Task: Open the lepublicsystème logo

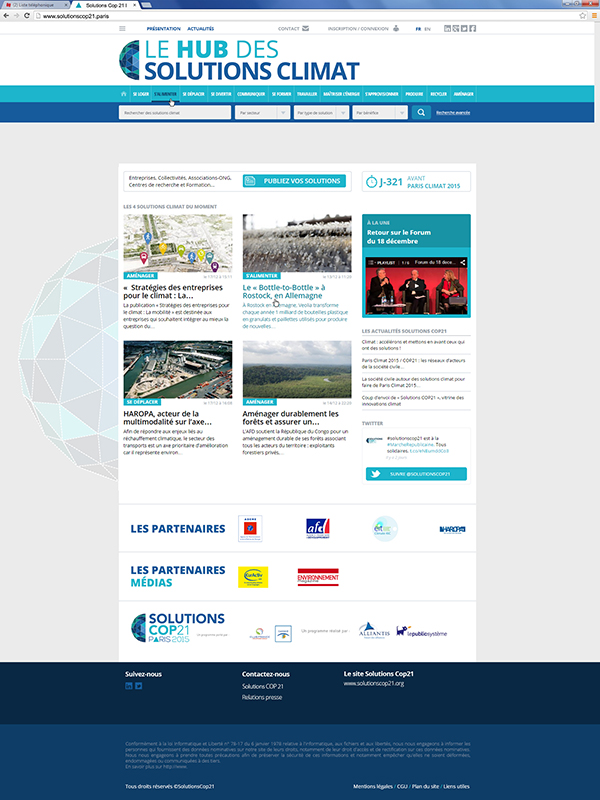Action: tap(421, 632)
